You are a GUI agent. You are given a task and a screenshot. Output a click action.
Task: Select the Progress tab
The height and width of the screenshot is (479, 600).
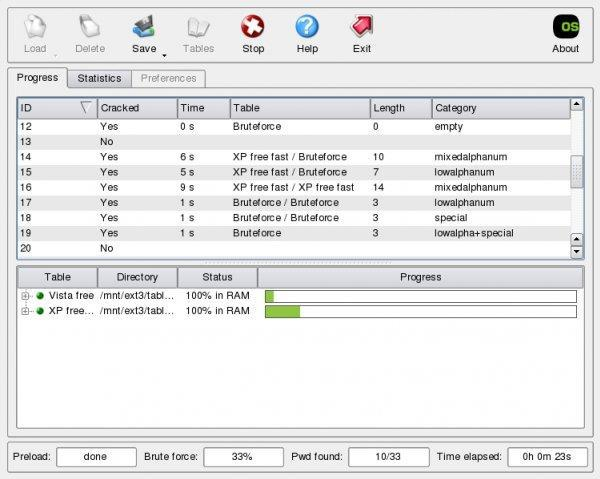(x=37, y=77)
